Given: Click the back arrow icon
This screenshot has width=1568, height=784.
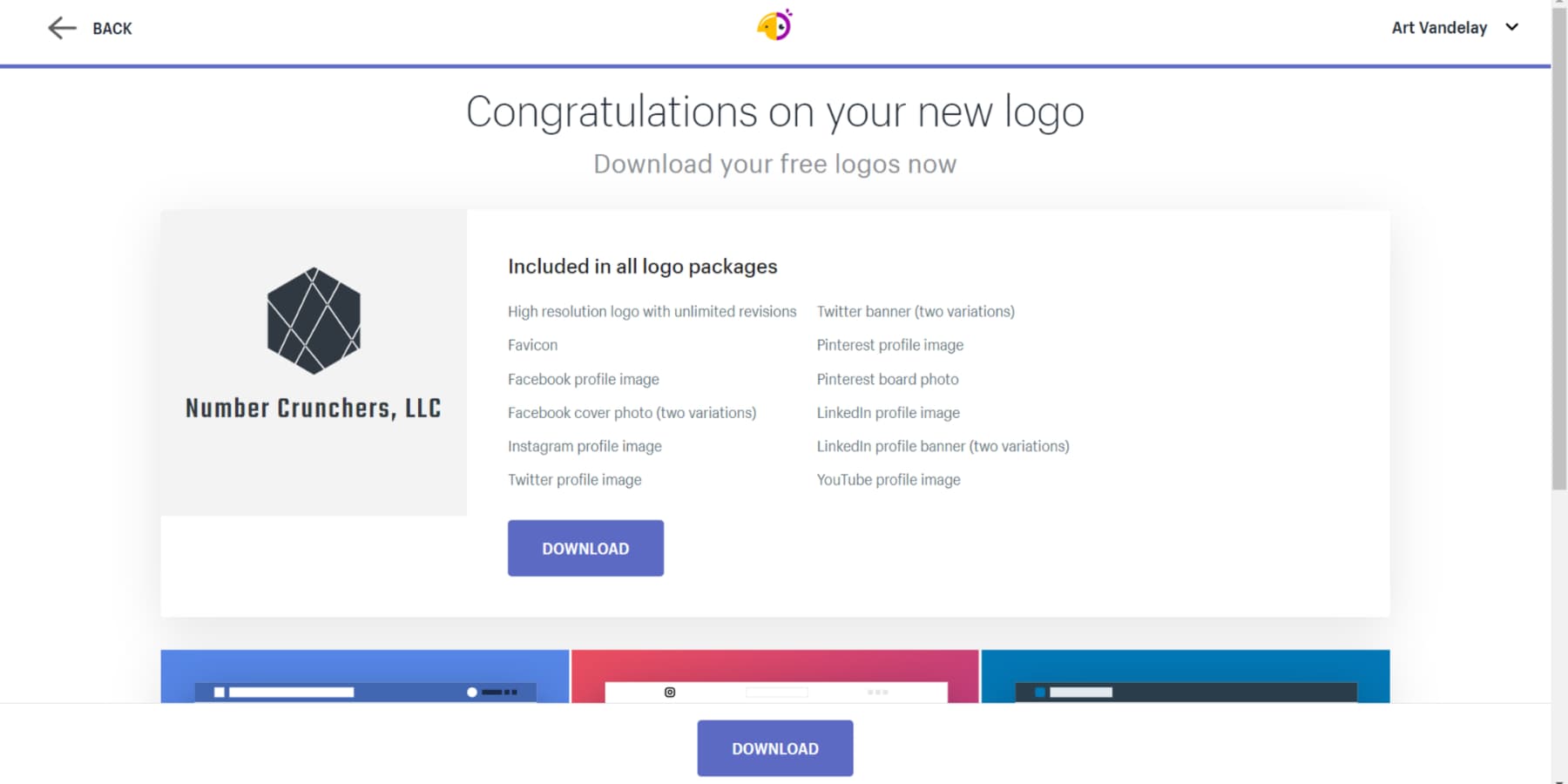Looking at the screenshot, I should (x=61, y=28).
